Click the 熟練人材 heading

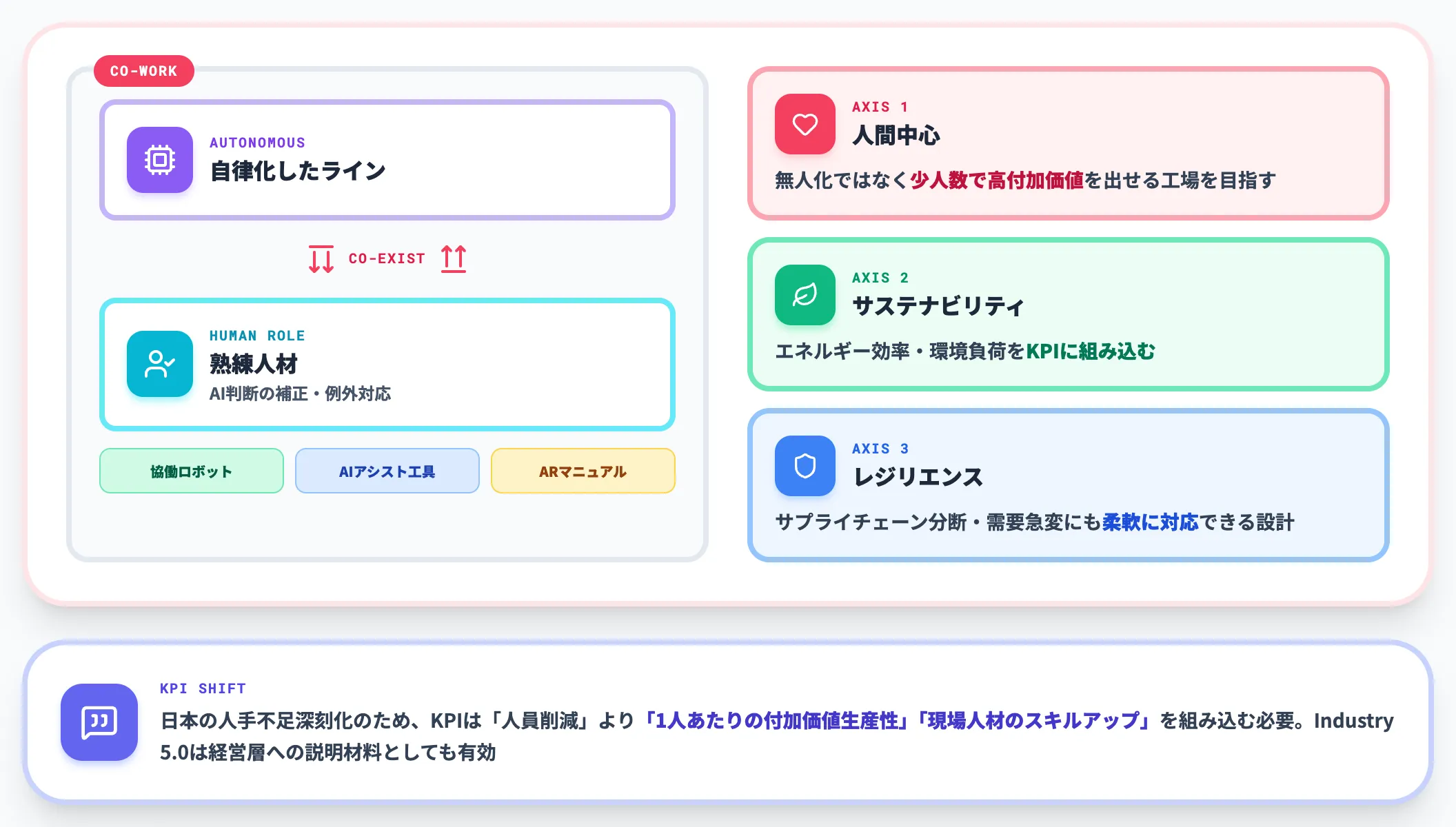point(254,364)
